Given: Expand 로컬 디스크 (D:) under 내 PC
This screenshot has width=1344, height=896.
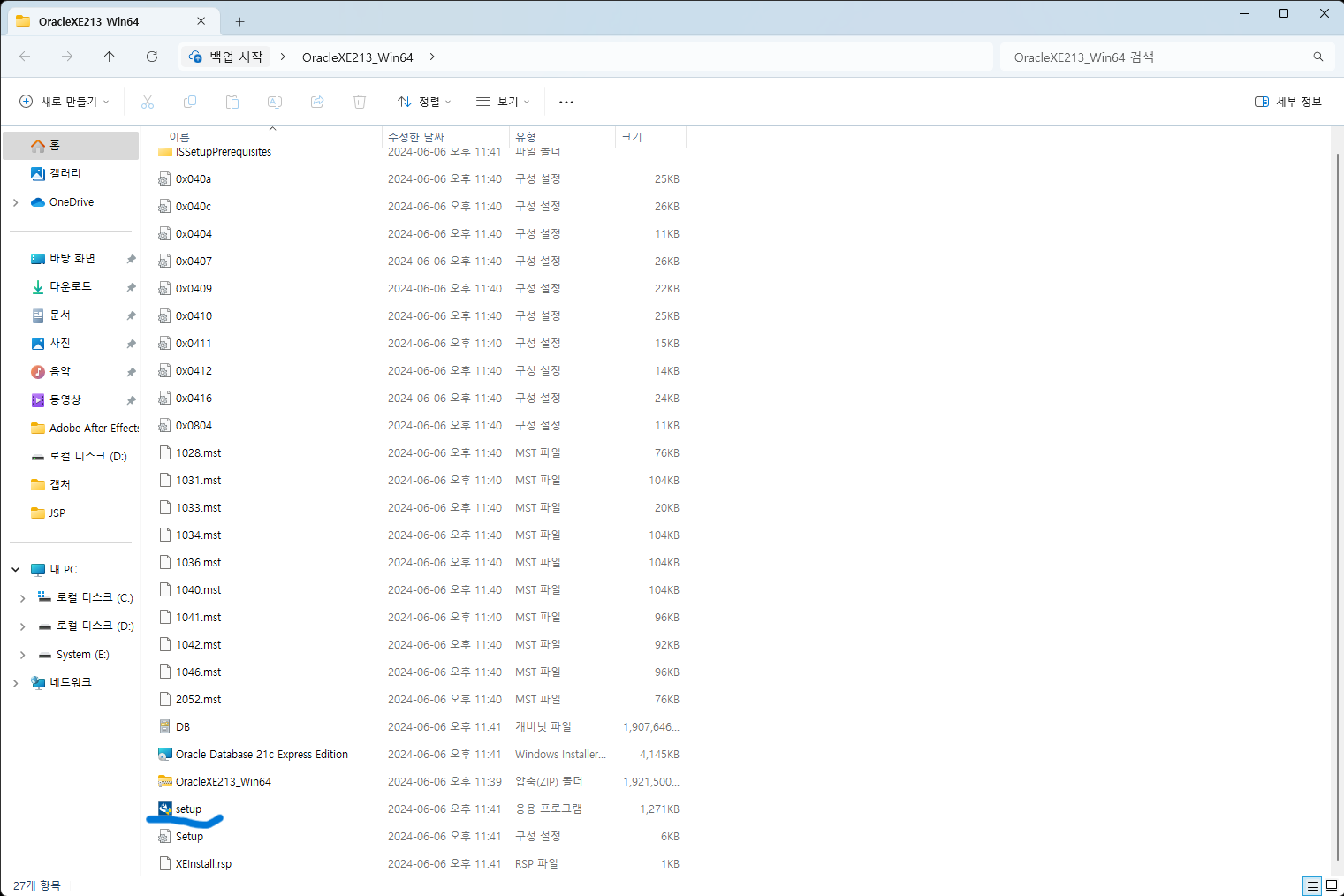Looking at the screenshot, I should pyautogui.click(x=22, y=626).
